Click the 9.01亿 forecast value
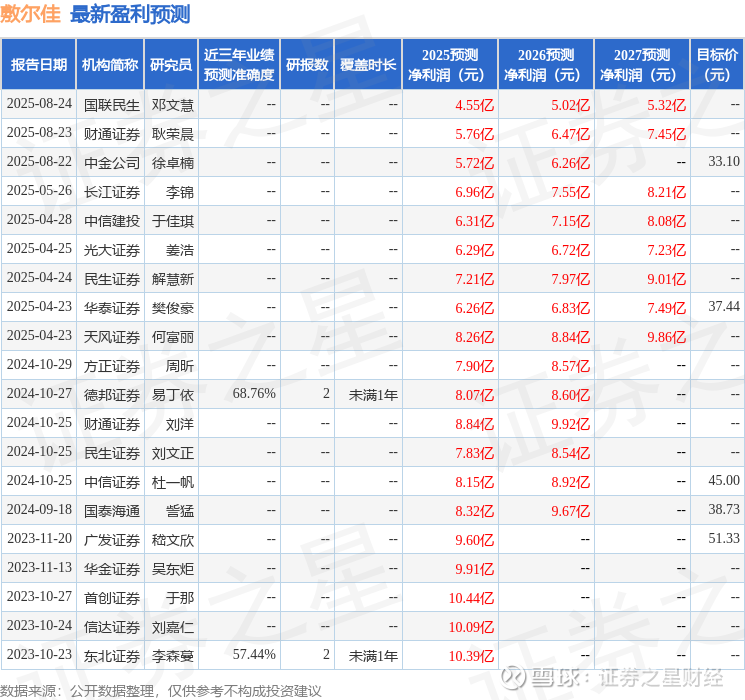The image size is (745, 700). tap(667, 279)
